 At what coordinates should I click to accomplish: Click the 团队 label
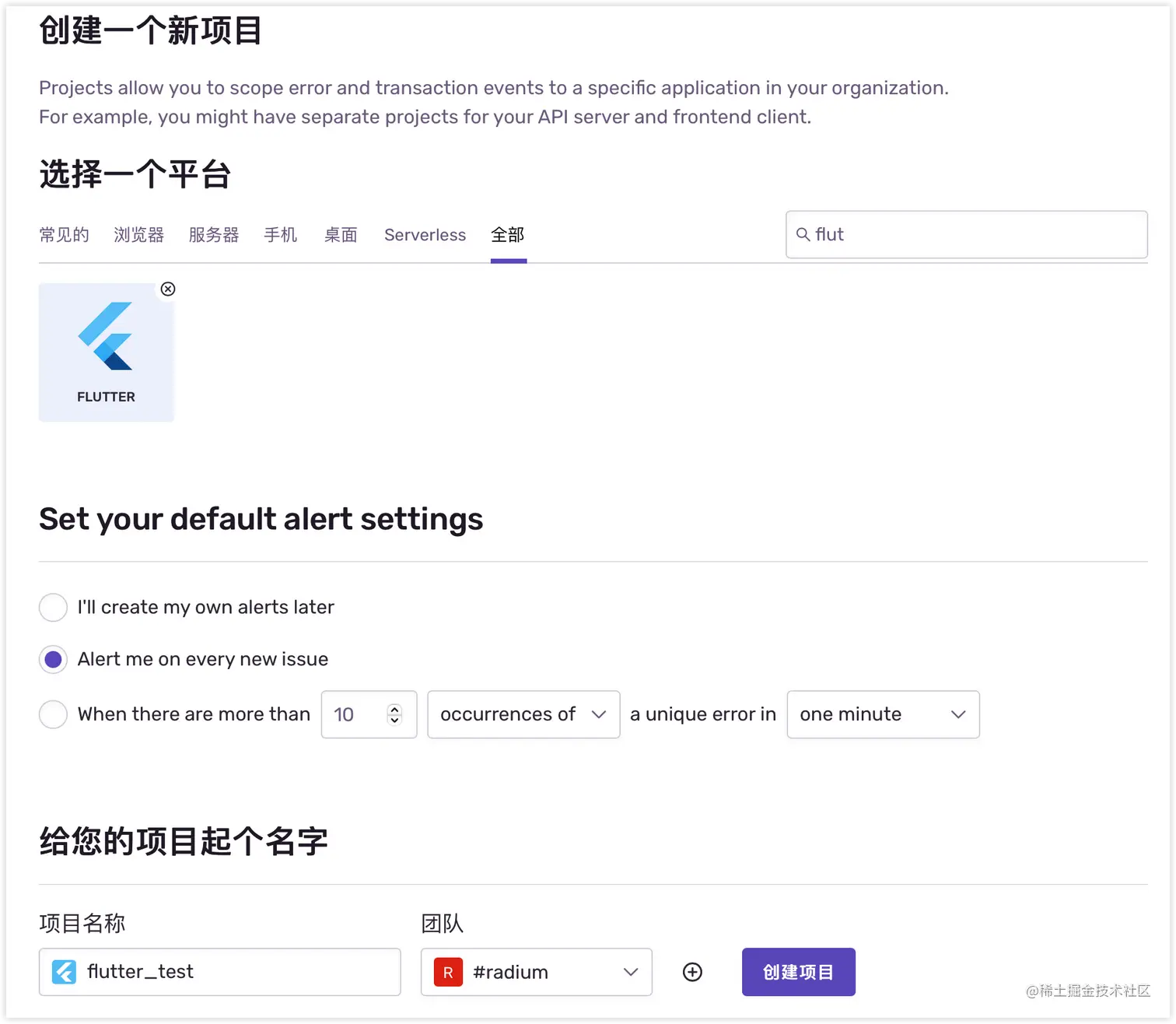[x=443, y=924]
